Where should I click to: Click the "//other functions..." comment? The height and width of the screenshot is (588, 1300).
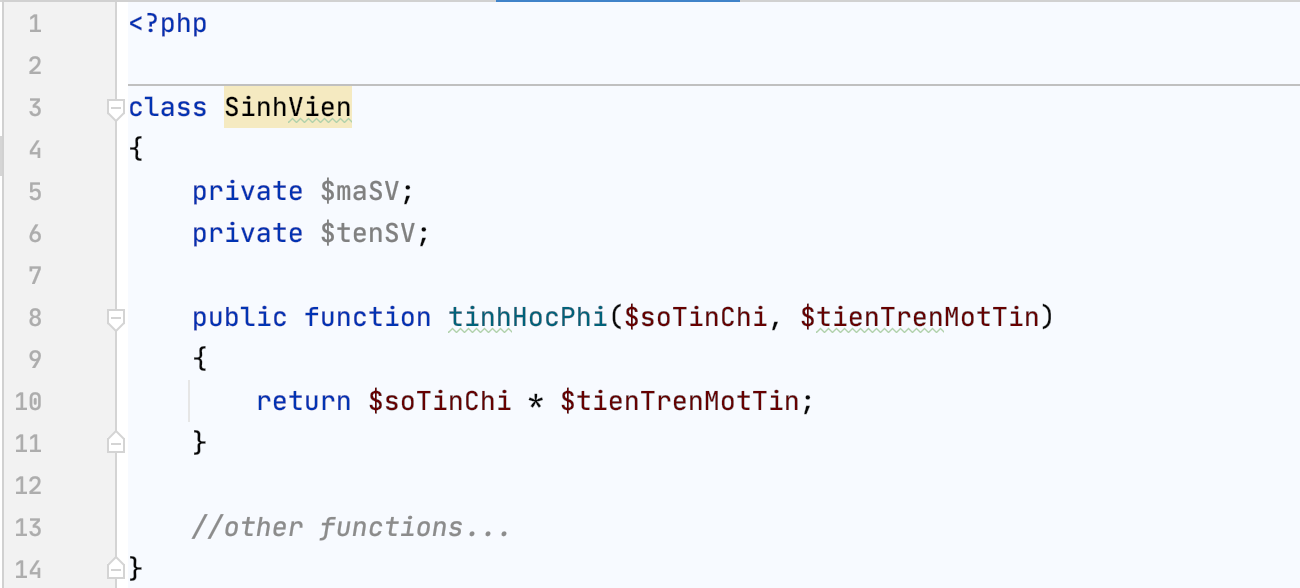tap(351, 527)
